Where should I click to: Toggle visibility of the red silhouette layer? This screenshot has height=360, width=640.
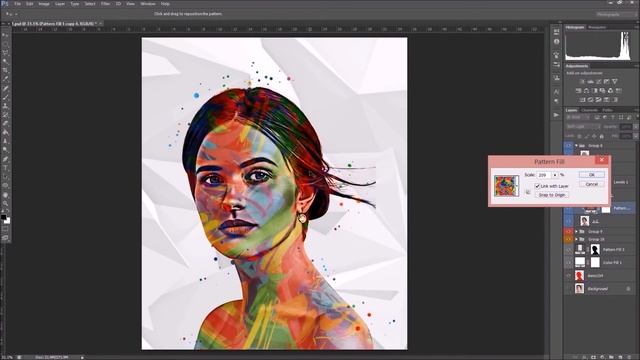[x=569, y=276]
